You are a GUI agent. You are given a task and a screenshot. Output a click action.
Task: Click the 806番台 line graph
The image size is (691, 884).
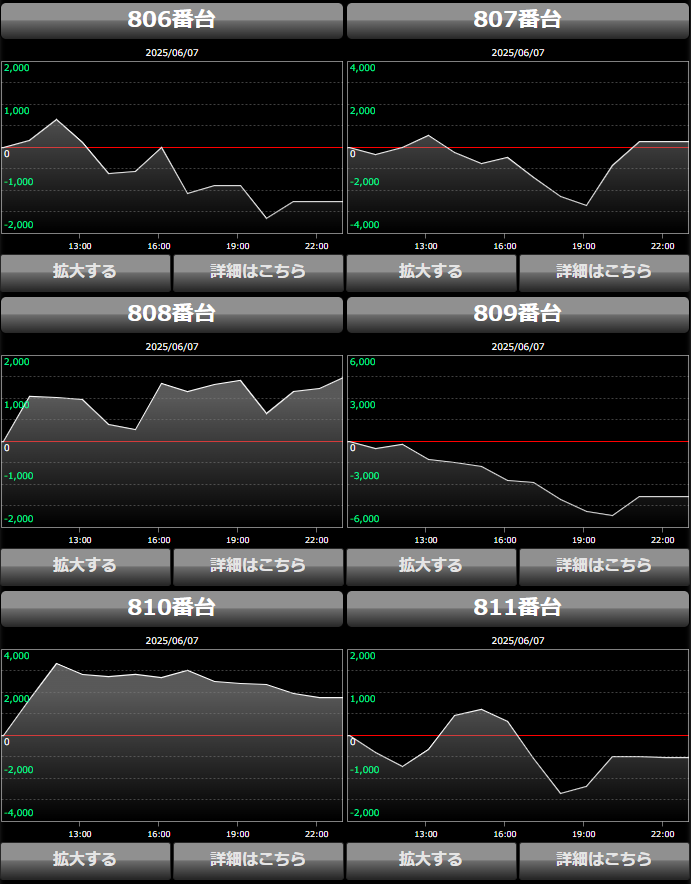[x=172, y=147]
